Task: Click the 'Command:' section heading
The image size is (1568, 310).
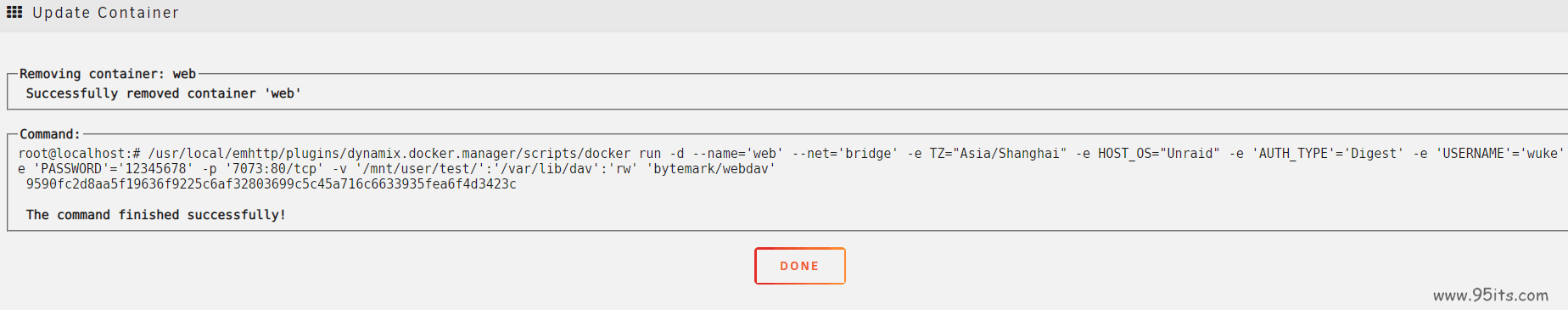Action: [50, 134]
